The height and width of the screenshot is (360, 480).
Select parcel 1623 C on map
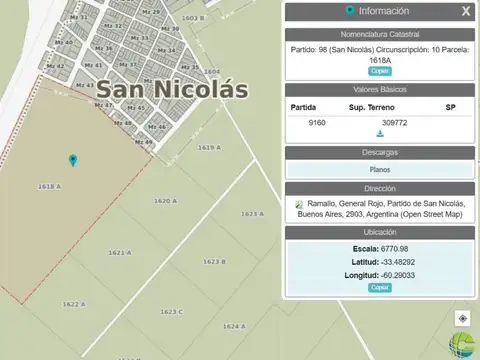[x=171, y=312]
